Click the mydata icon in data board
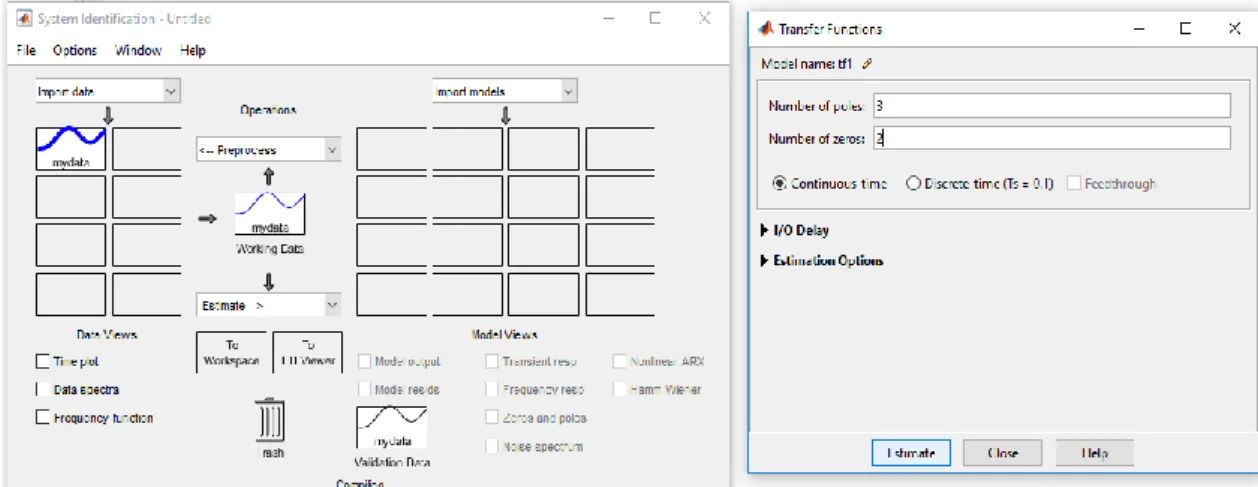 tap(71, 148)
